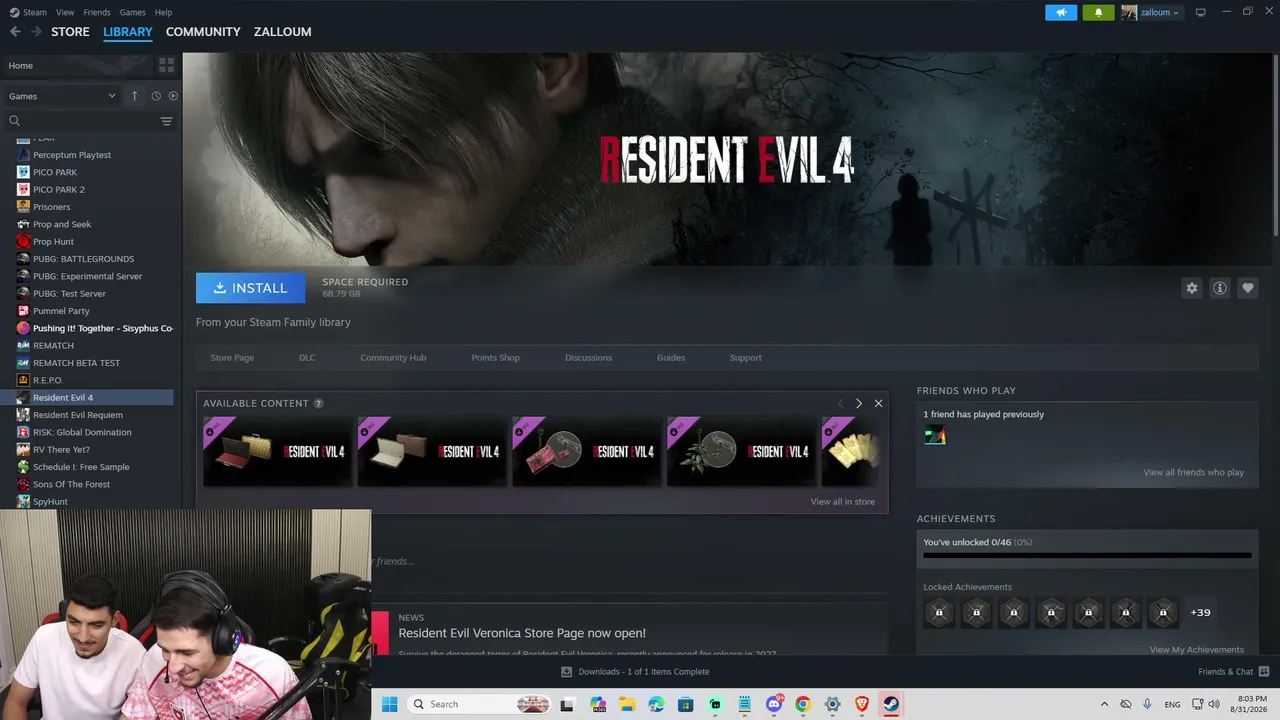Open the gear settings for Resident Evil 4
Screen dimensions: 1280x720
[1191, 288]
